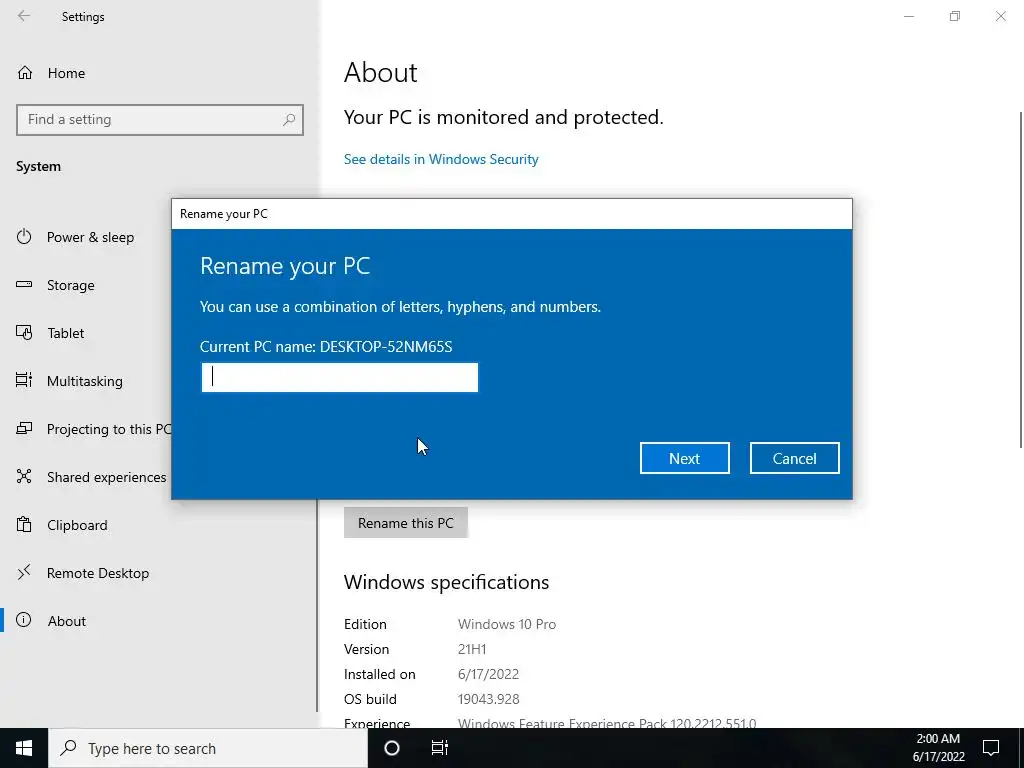This screenshot has width=1024, height=768.
Task: Go back using the Settings back arrow
Action: pyautogui.click(x=24, y=16)
